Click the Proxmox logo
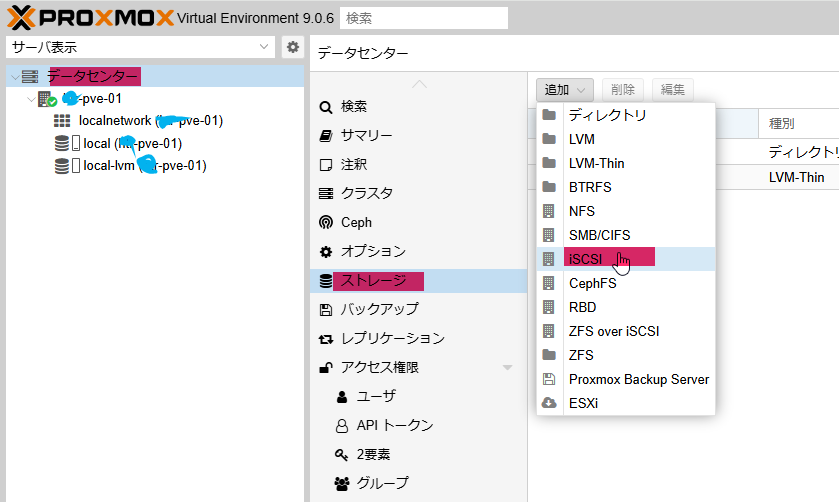This screenshot has height=502, width=839. (x=90, y=18)
